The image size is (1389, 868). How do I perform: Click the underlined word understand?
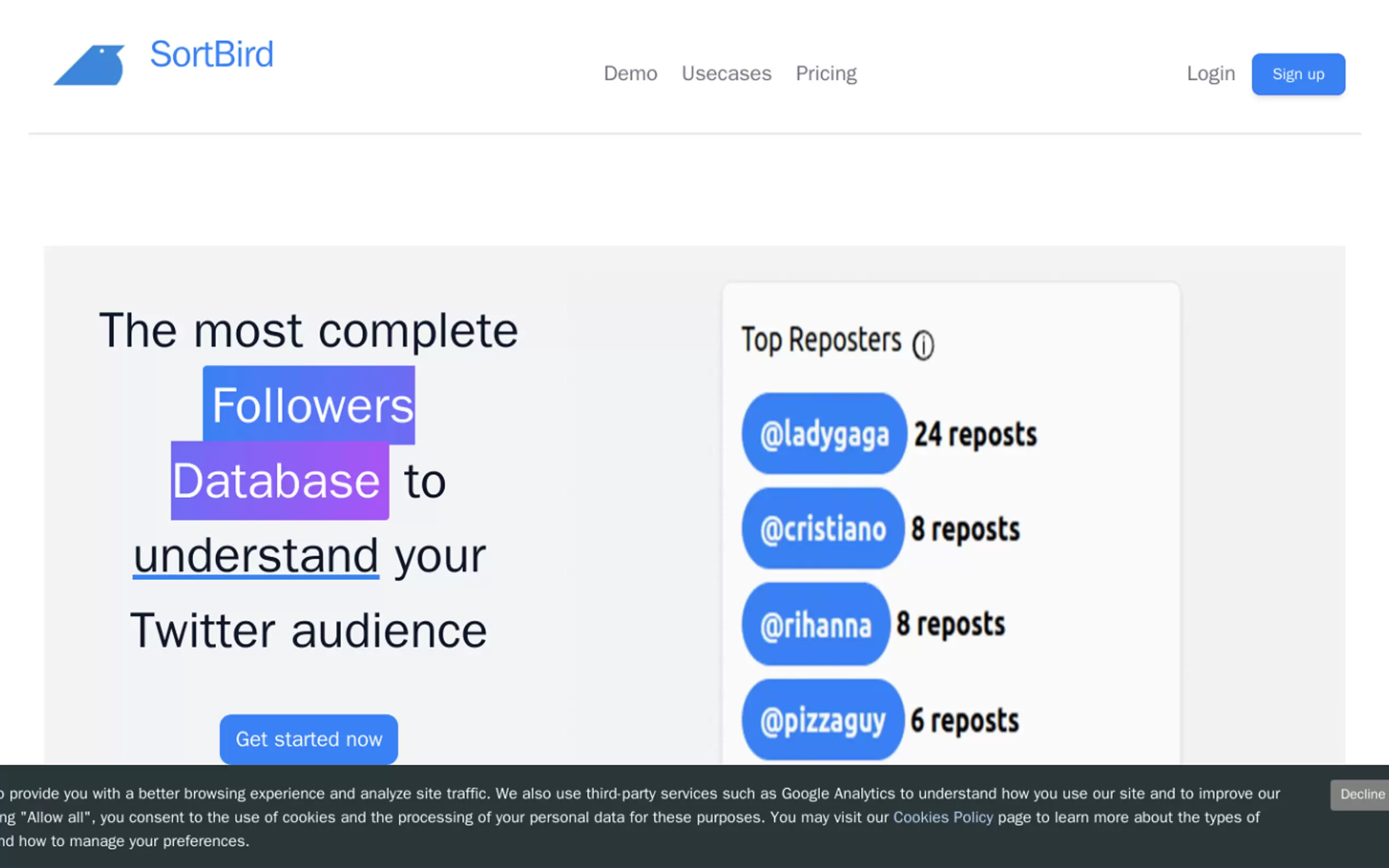[x=255, y=556]
